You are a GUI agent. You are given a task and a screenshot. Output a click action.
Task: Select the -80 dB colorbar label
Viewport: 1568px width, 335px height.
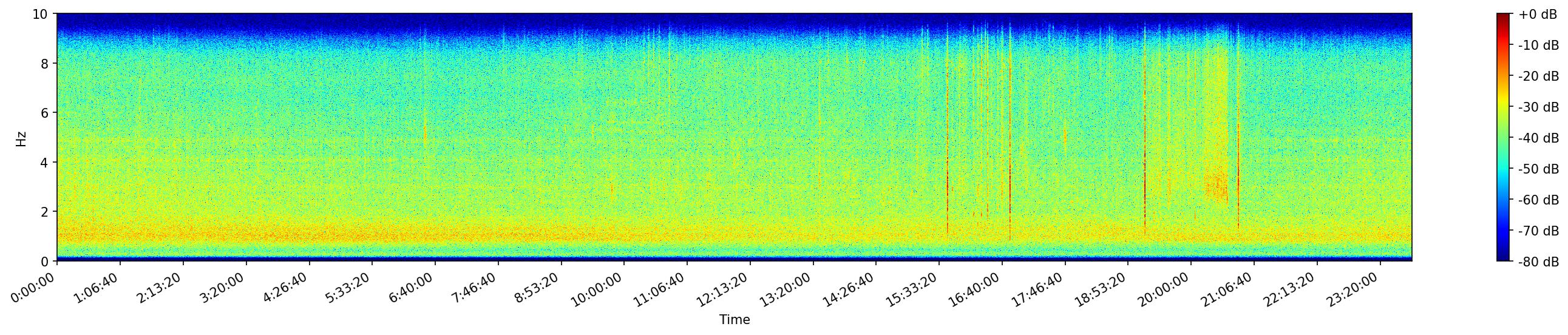pyautogui.click(x=1538, y=262)
